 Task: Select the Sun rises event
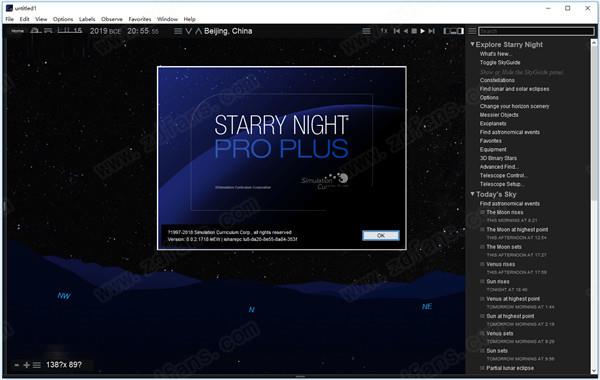[497, 281]
